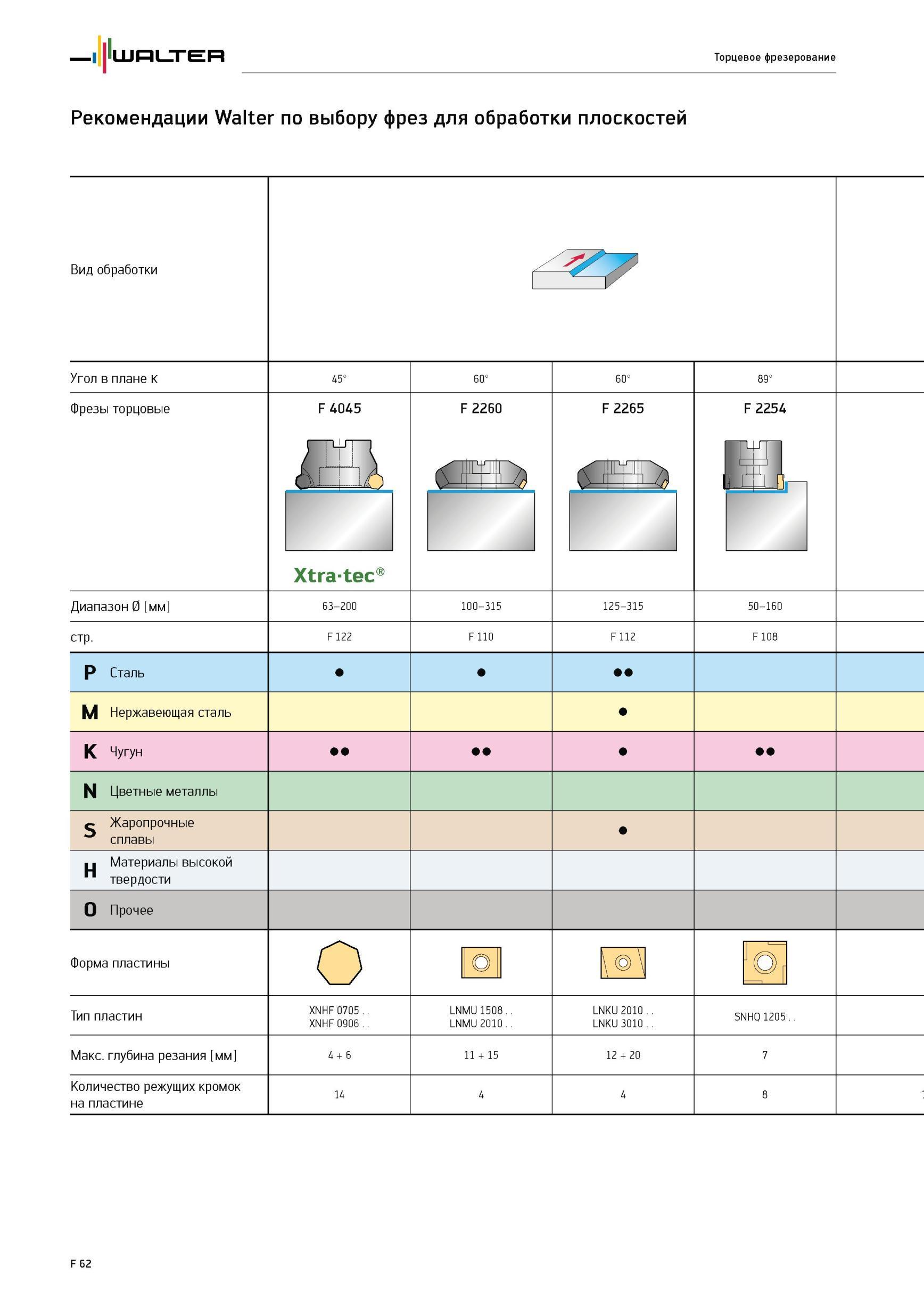Click the insert shape icon above LNMU 1508
The image size is (924, 1307).
tap(481, 963)
